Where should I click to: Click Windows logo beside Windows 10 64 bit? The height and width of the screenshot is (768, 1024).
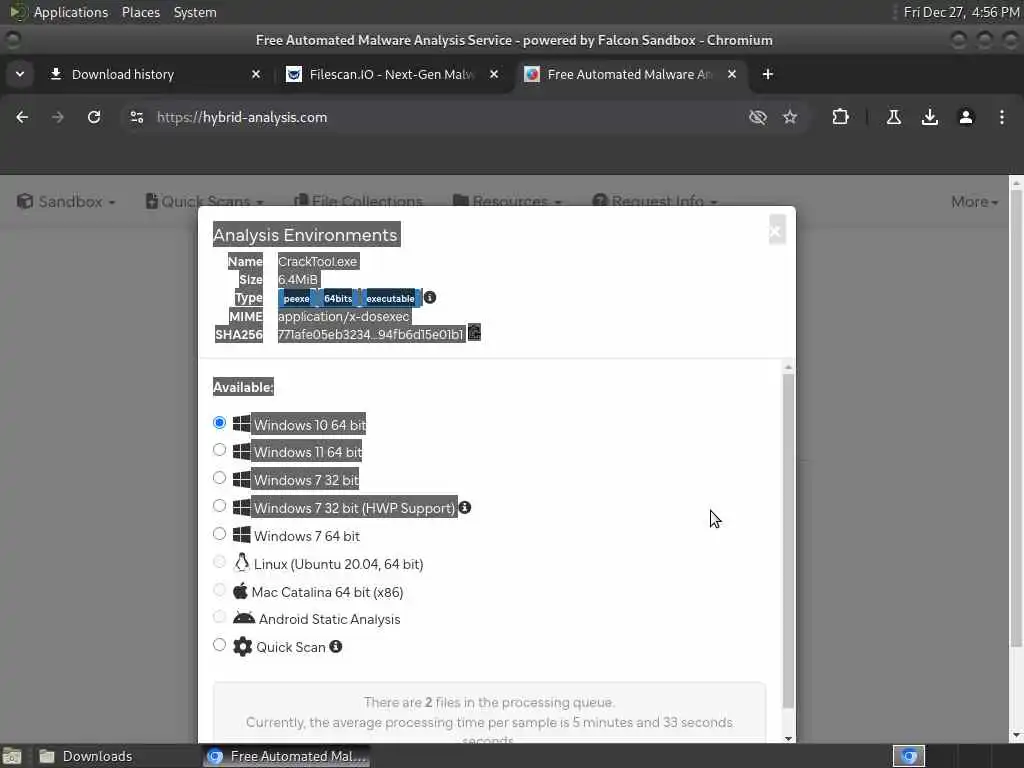[x=242, y=424]
